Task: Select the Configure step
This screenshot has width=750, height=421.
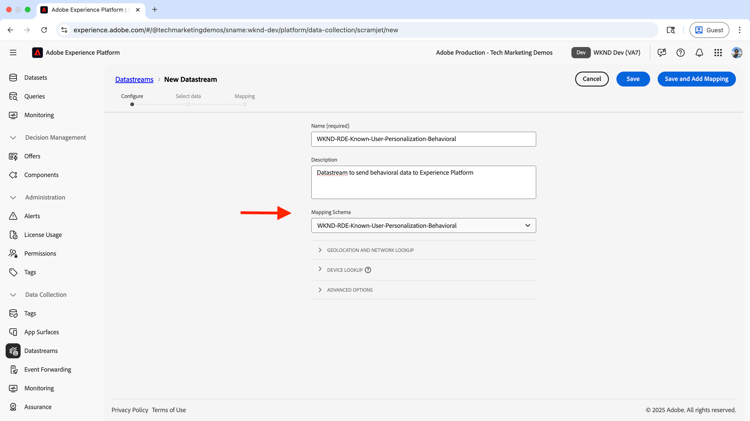Action: [x=132, y=99]
